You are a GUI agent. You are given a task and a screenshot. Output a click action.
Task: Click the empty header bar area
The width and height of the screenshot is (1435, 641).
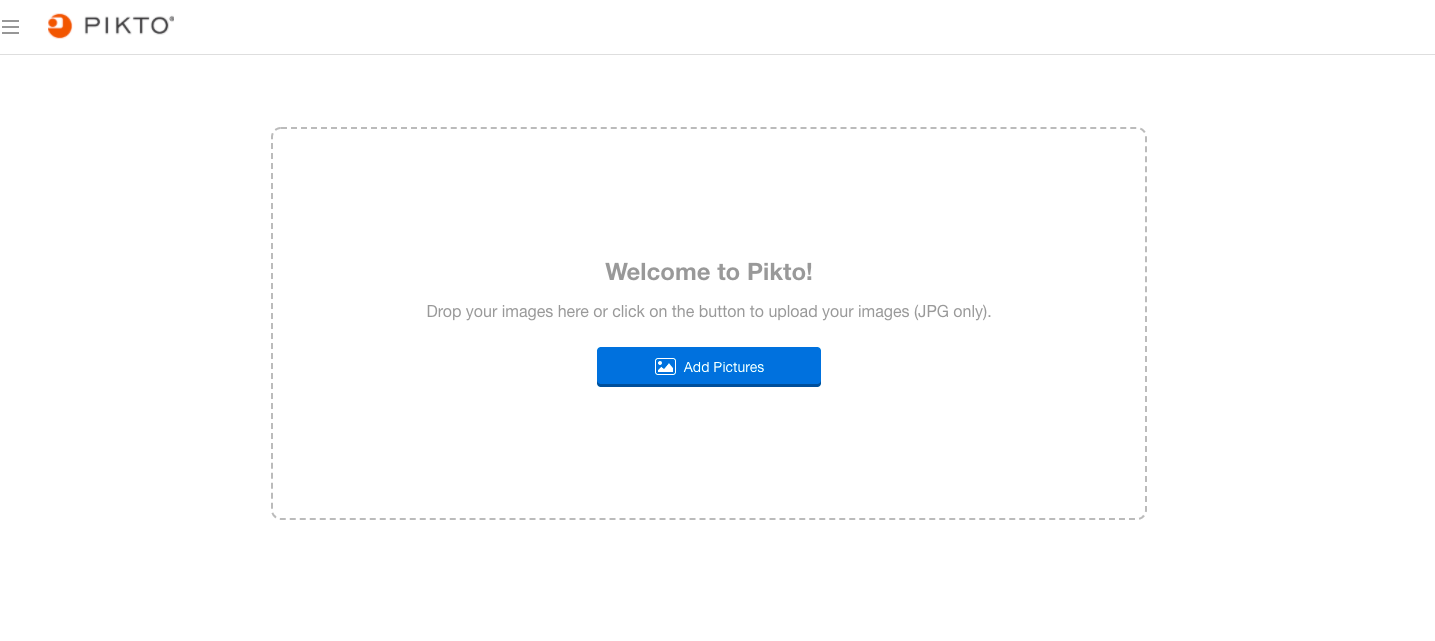(800, 27)
